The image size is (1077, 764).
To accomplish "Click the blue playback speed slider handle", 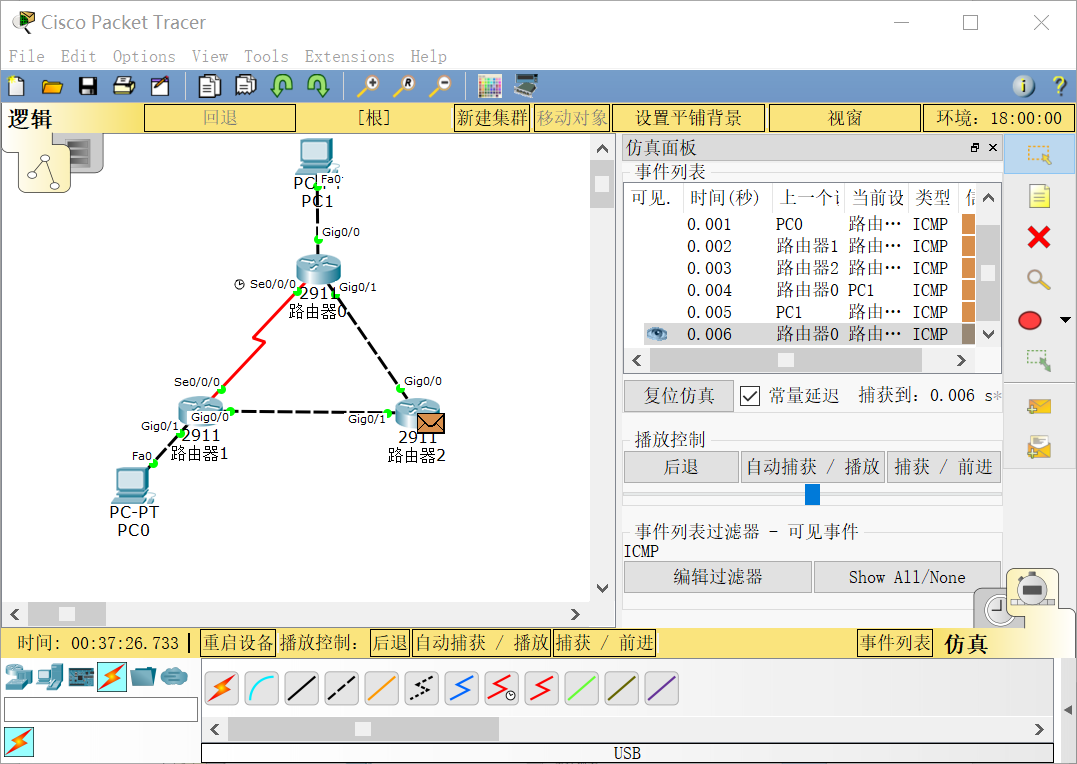I will coord(812,494).
